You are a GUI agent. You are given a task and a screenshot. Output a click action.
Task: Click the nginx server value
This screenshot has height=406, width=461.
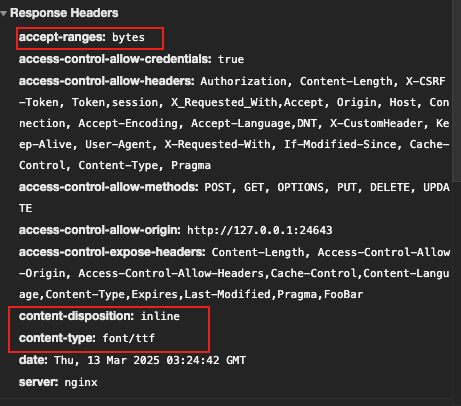81,382
